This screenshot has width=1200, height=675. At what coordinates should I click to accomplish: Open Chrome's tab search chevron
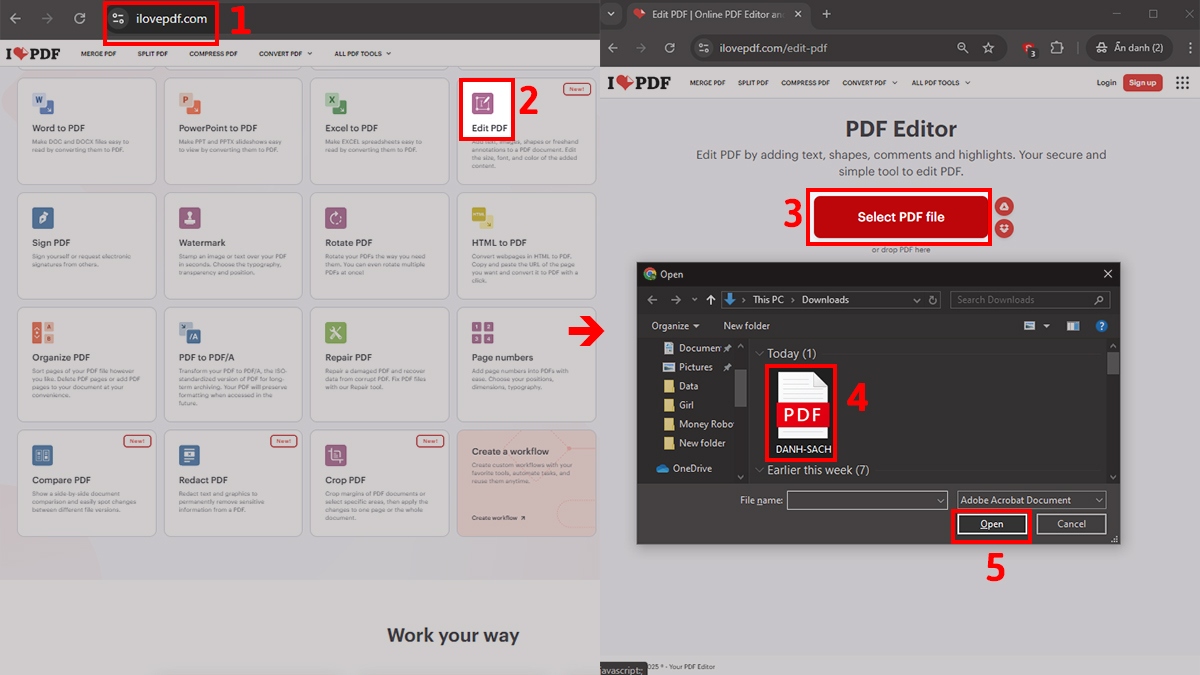pos(613,14)
